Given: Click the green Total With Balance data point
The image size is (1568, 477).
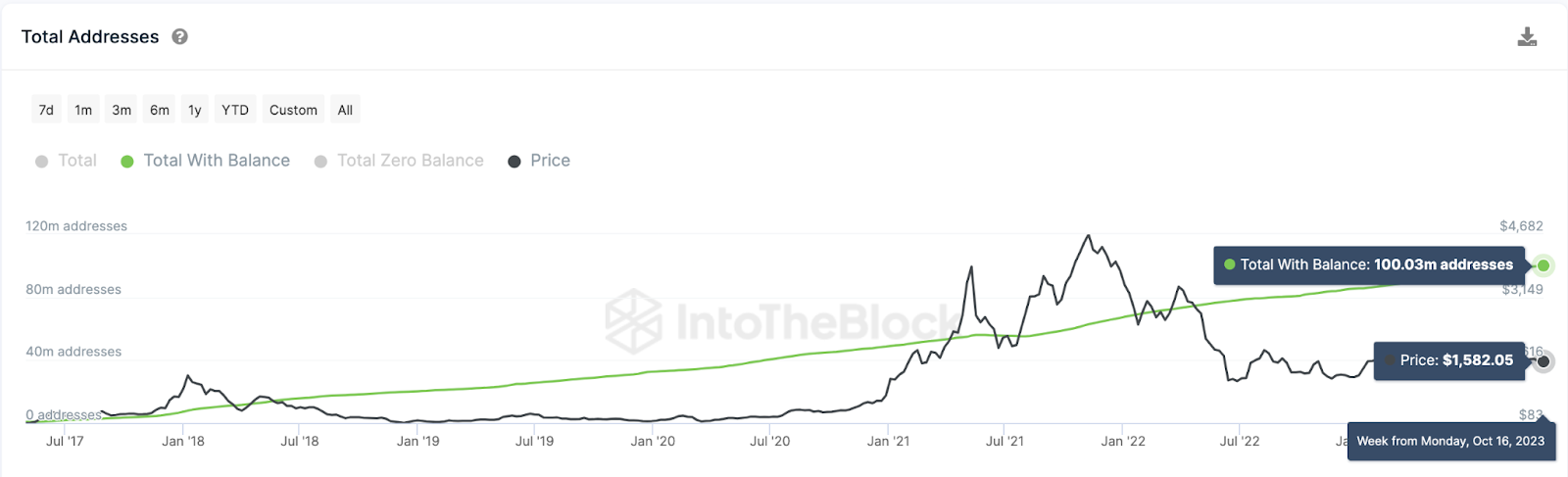Looking at the screenshot, I should pos(1543,265).
